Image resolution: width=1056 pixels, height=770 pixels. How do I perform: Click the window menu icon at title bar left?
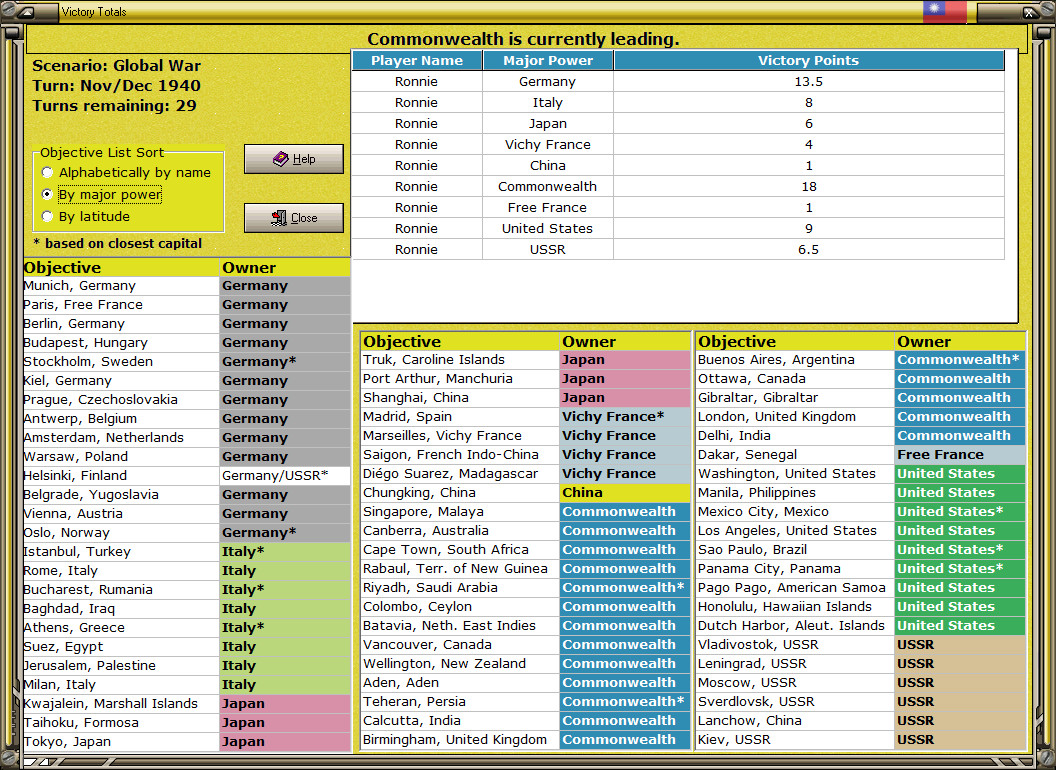click(x=26, y=11)
